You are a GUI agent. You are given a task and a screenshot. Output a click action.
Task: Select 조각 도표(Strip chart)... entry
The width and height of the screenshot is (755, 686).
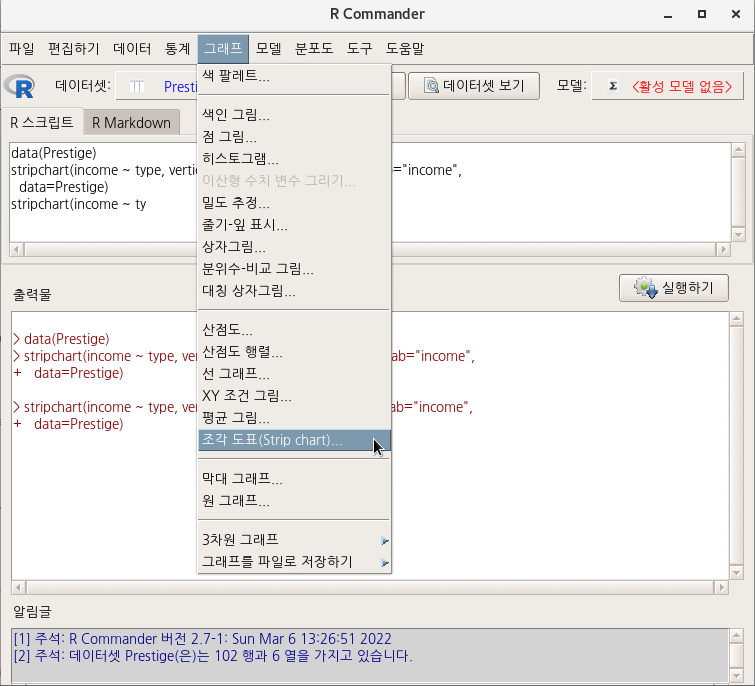(294, 440)
